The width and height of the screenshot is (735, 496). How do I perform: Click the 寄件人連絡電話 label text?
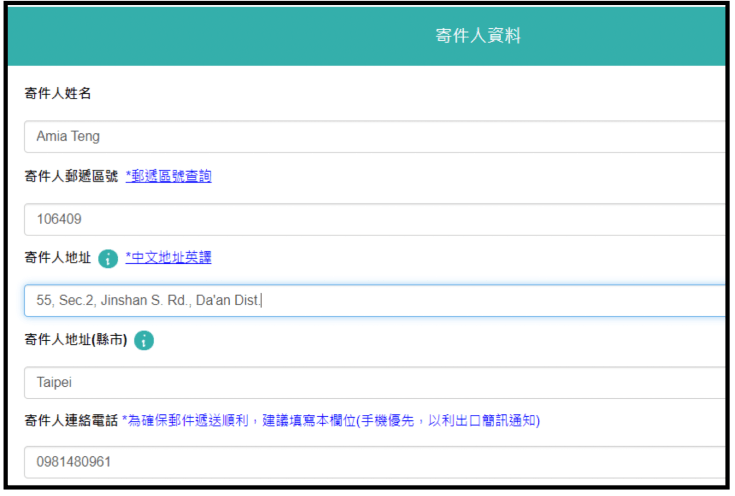(x=71, y=421)
